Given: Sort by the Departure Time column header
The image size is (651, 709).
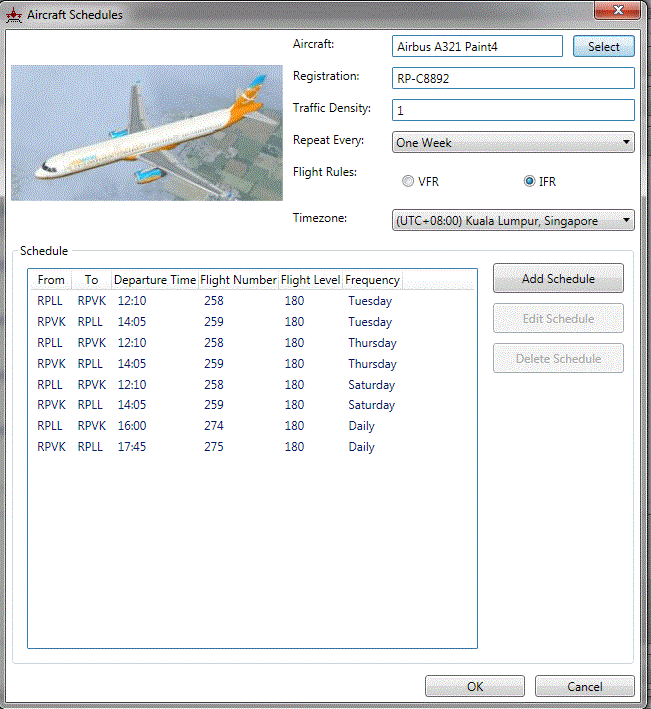Looking at the screenshot, I should [155, 280].
